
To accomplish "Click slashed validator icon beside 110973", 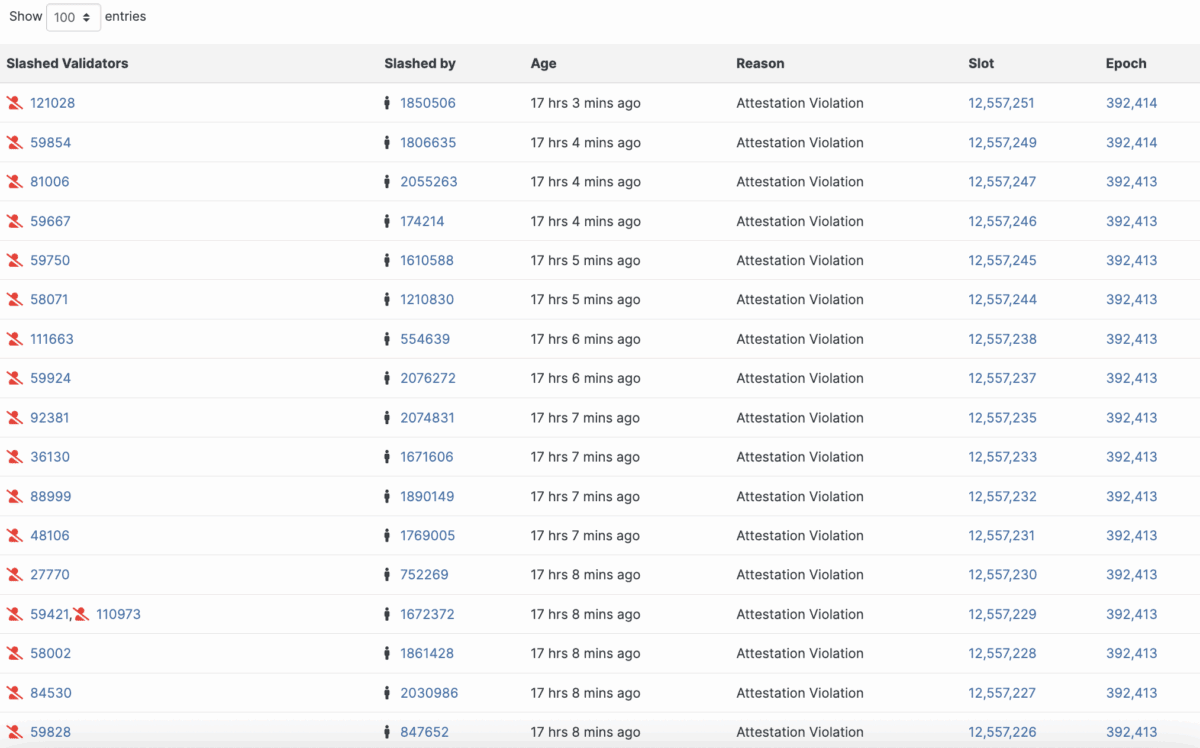I will coord(81,614).
